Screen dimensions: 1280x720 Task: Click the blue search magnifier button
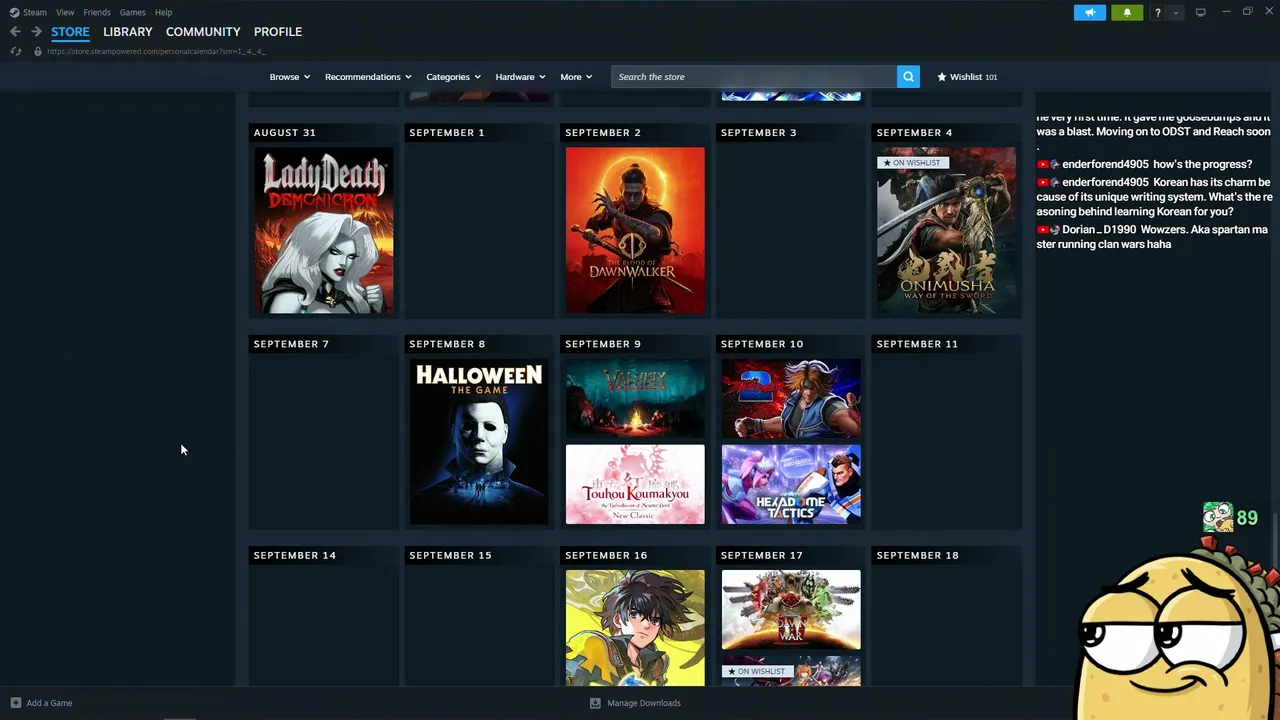click(908, 77)
